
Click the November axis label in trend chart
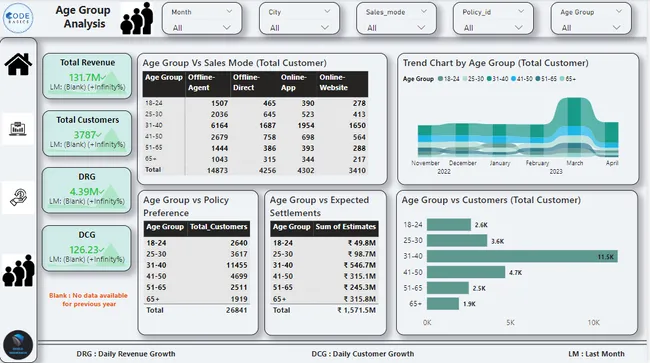(x=425, y=163)
